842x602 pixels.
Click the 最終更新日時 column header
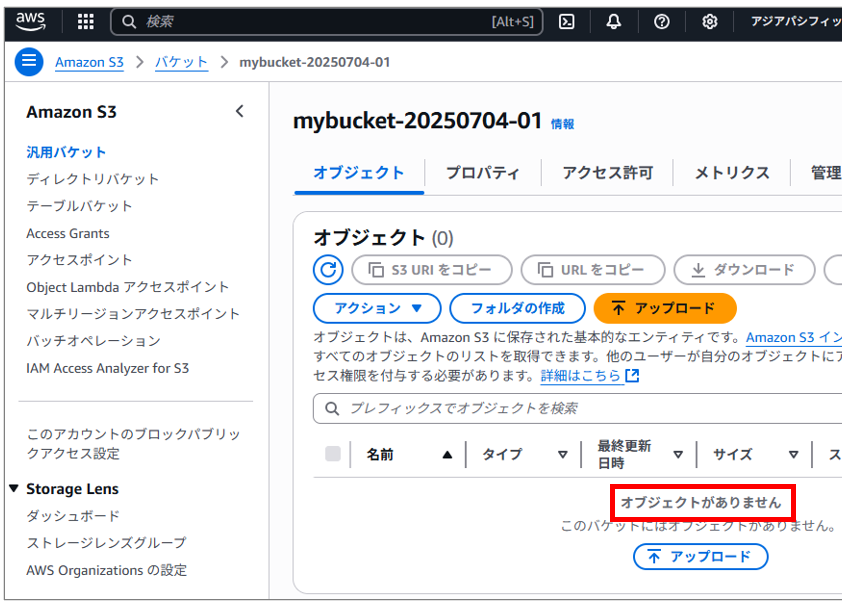click(x=624, y=454)
